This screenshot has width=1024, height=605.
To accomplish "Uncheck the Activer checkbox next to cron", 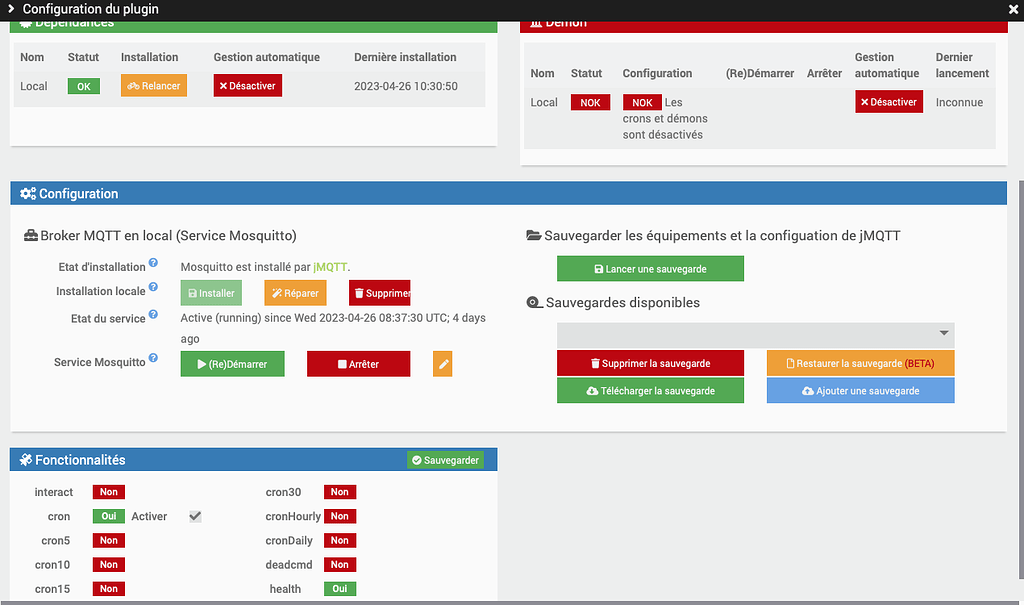I will [197, 516].
